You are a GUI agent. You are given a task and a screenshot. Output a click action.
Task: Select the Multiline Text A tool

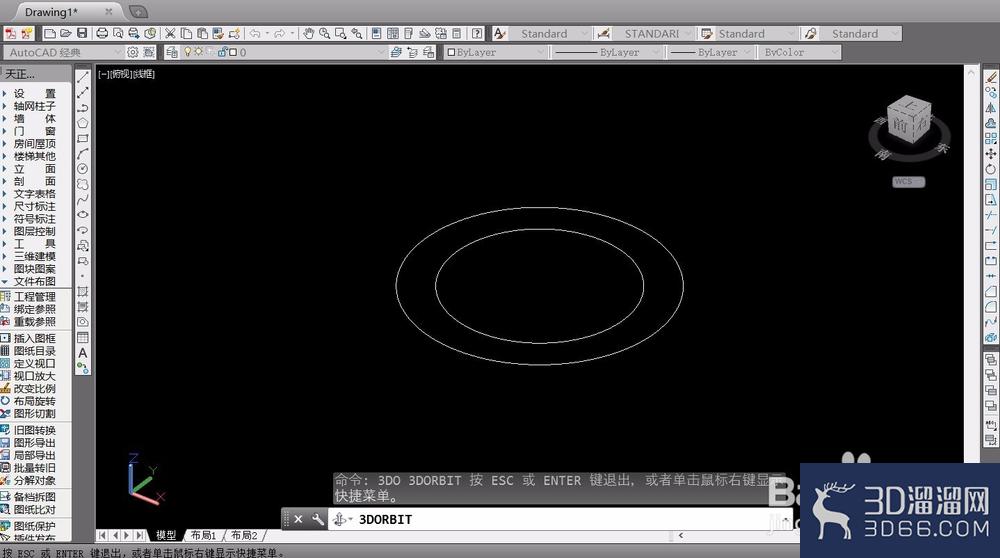[x=83, y=353]
